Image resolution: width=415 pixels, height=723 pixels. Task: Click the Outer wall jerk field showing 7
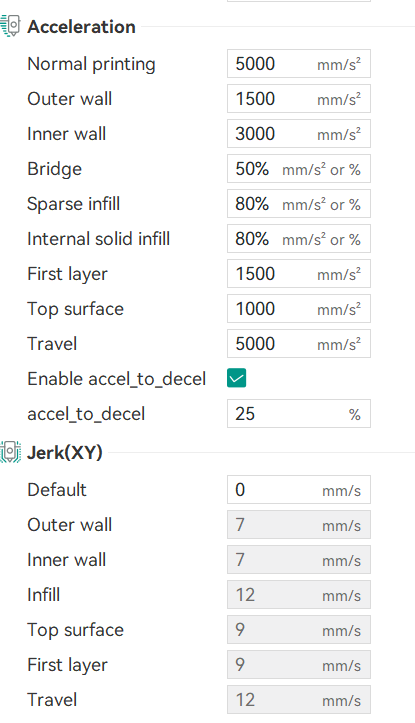coord(299,525)
